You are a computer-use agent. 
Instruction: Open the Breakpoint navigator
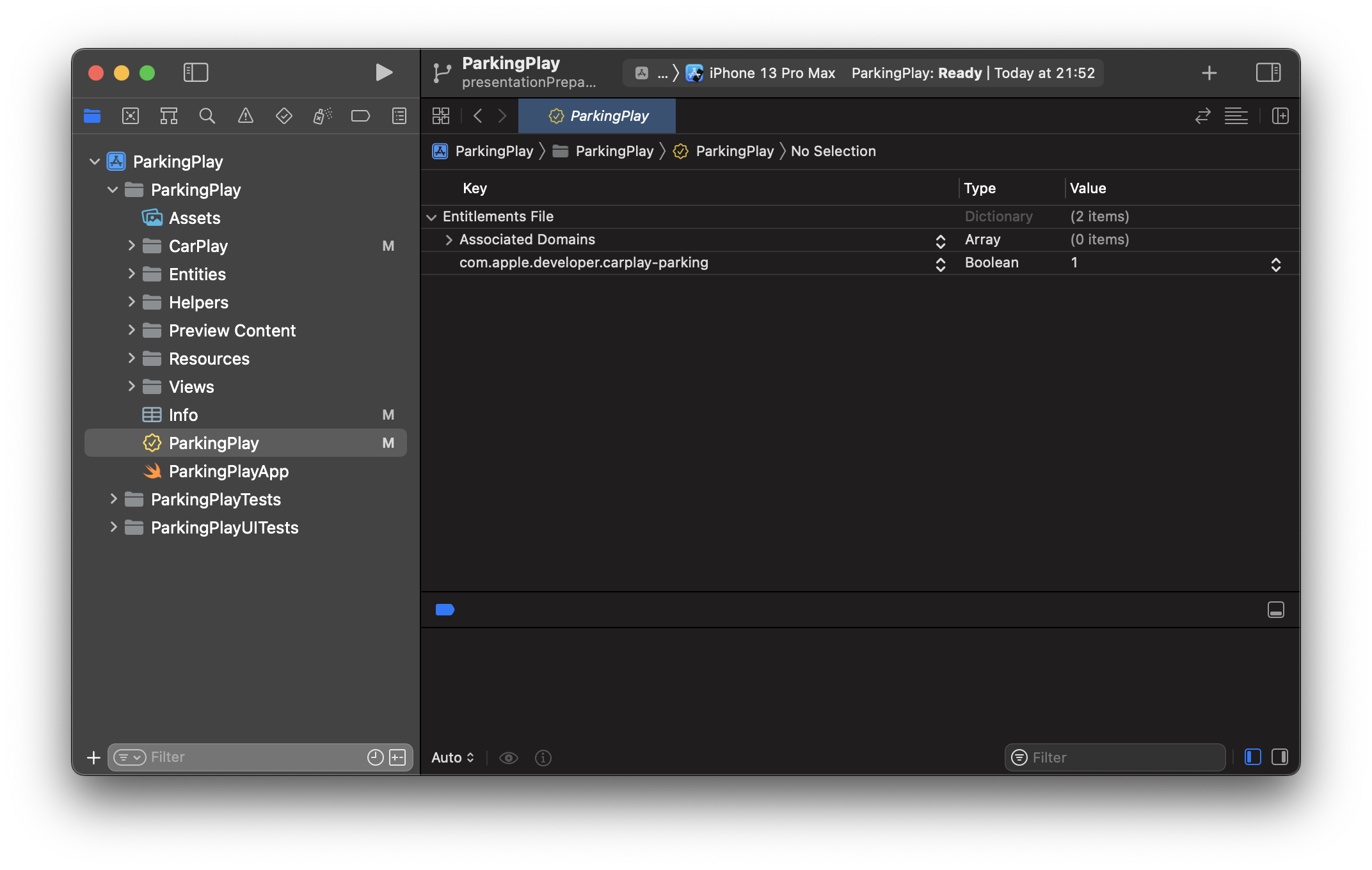click(x=361, y=116)
